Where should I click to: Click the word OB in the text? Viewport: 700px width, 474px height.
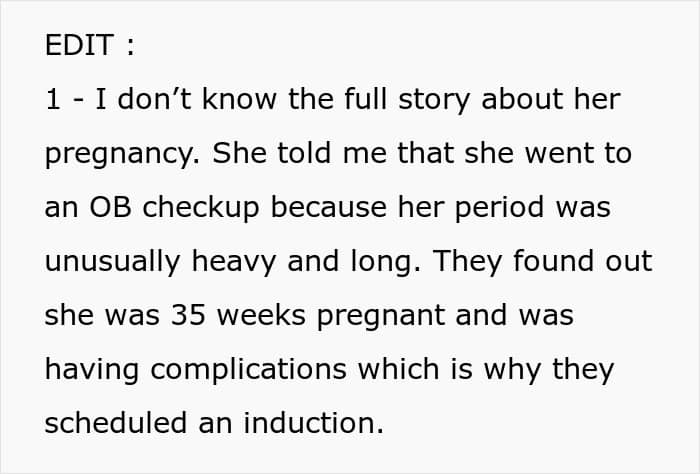(110, 207)
